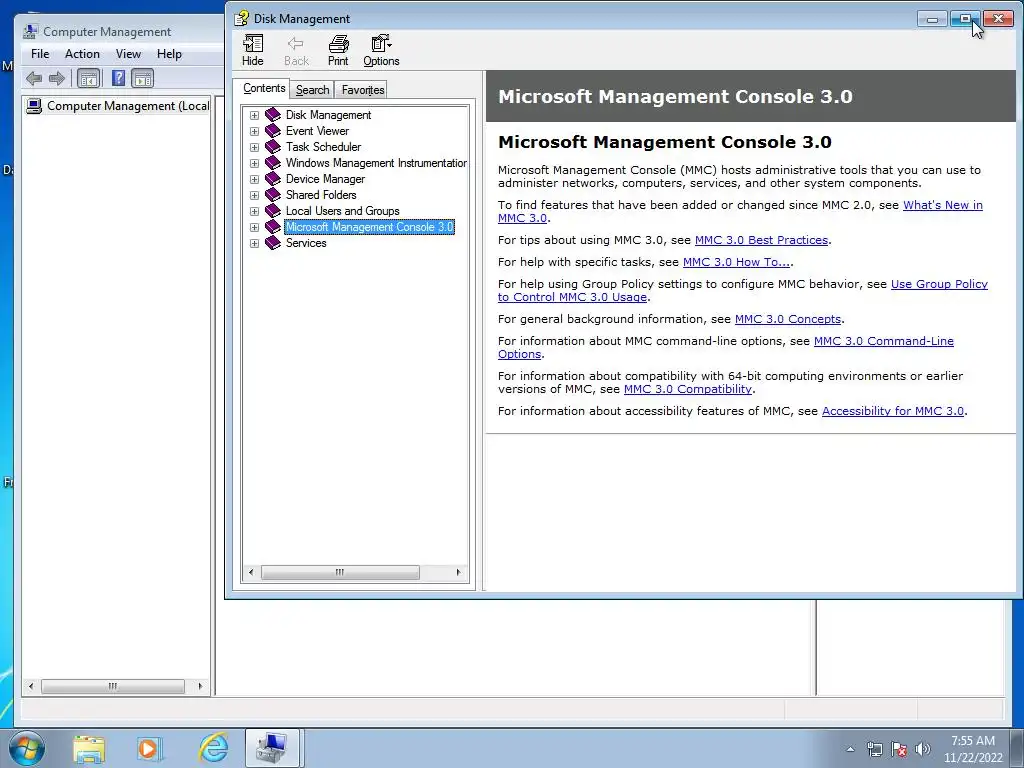Open MMC 3.0 Command-Line Options link

[884, 341]
